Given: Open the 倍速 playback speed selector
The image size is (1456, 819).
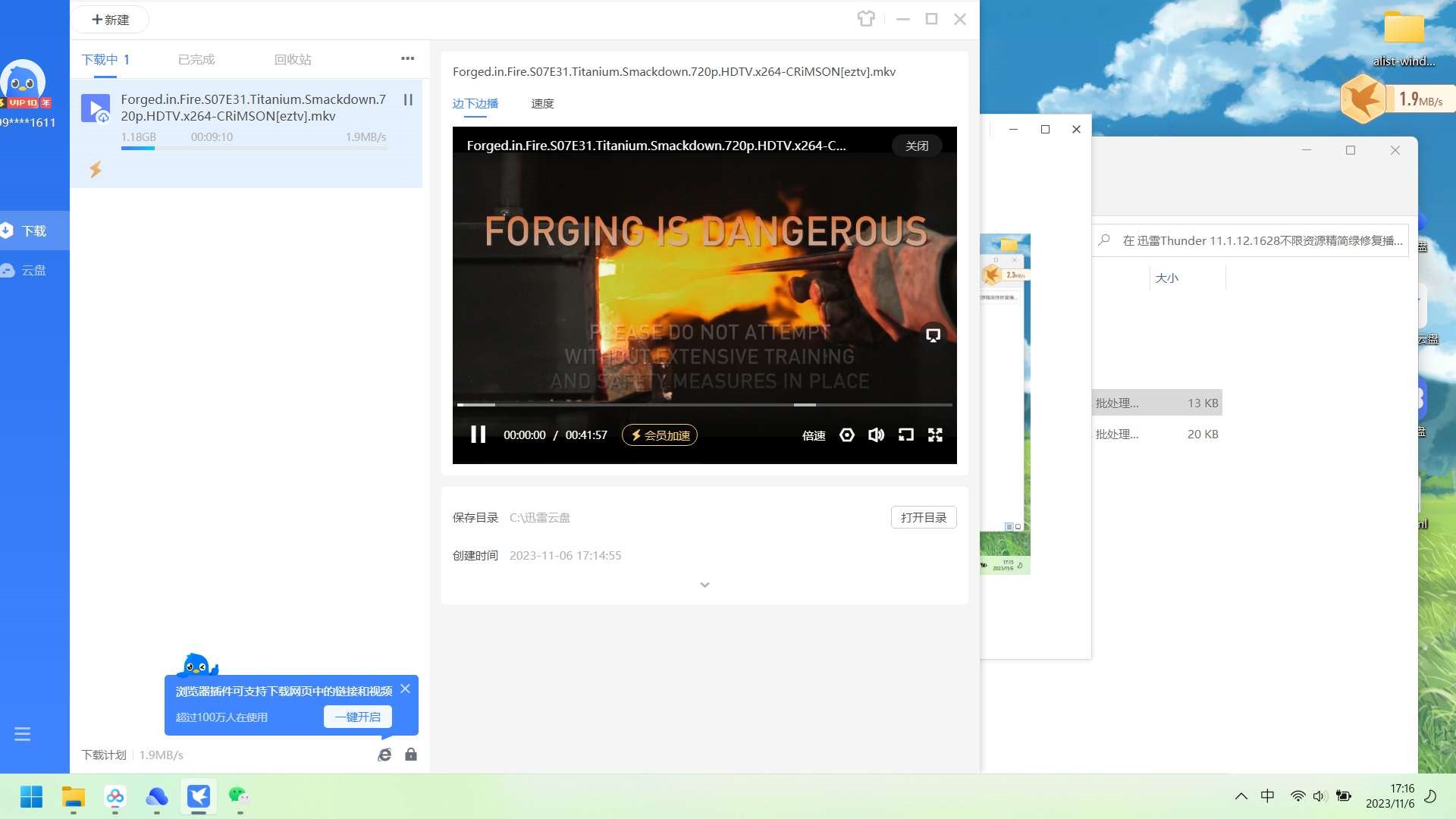Looking at the screenshot, I should (x=813, y=435).
